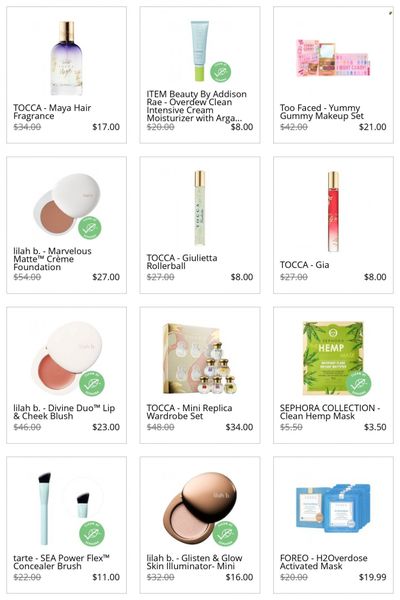Click the $8.00 sale price for TOCCA Gia

[x=375, y=277]
